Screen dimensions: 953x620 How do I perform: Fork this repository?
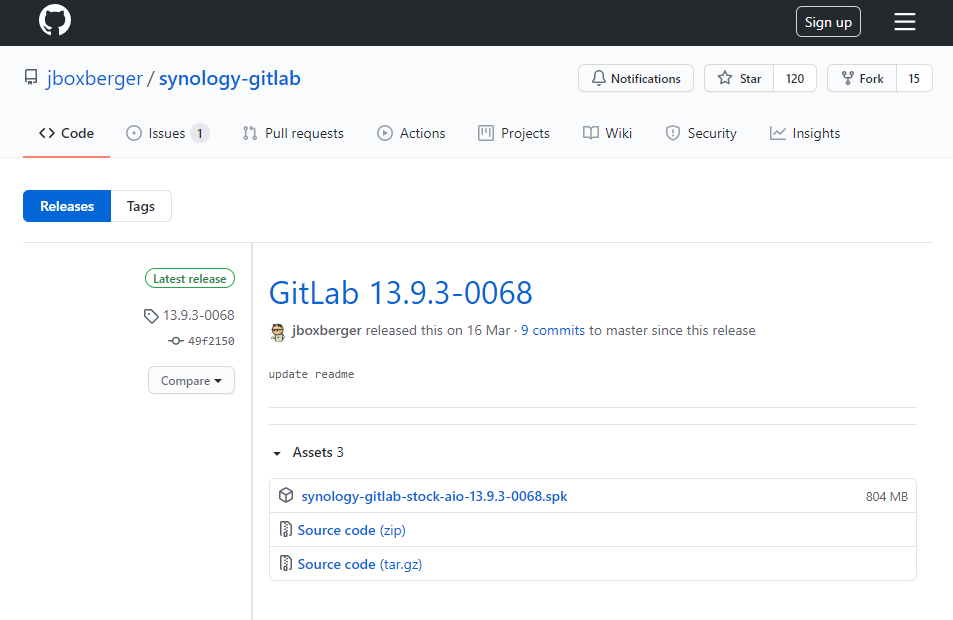pos(862,78)
